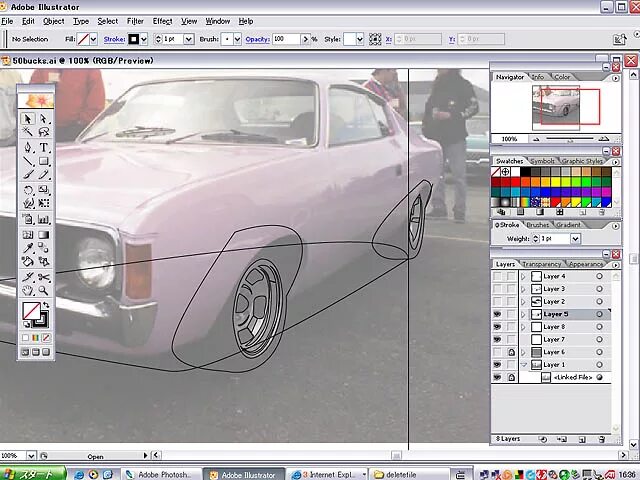
Task: Select the Blend tool
Action: 44,248
